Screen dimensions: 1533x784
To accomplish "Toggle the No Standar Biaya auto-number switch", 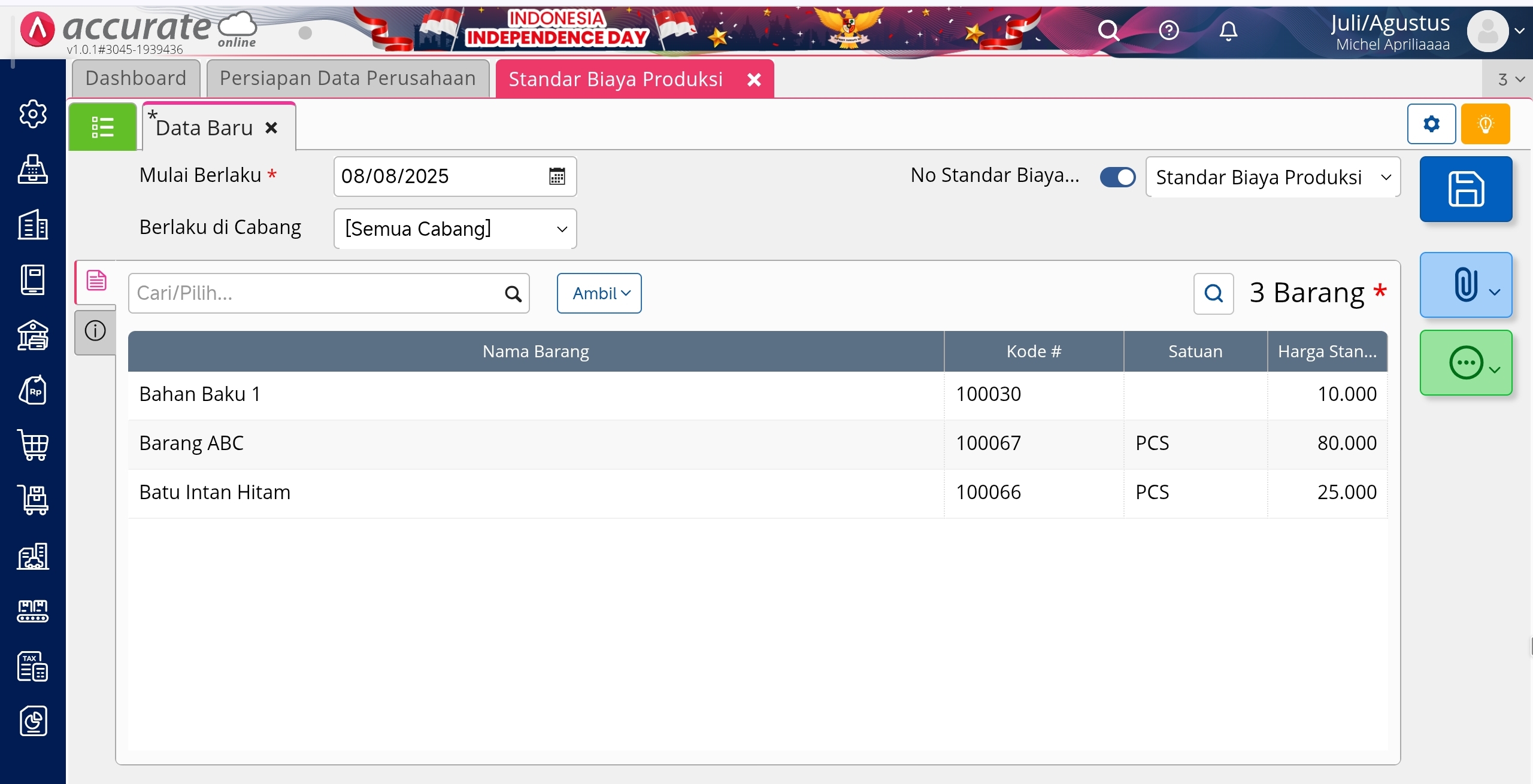I will pyautogui.click(x=1117, y=177).
